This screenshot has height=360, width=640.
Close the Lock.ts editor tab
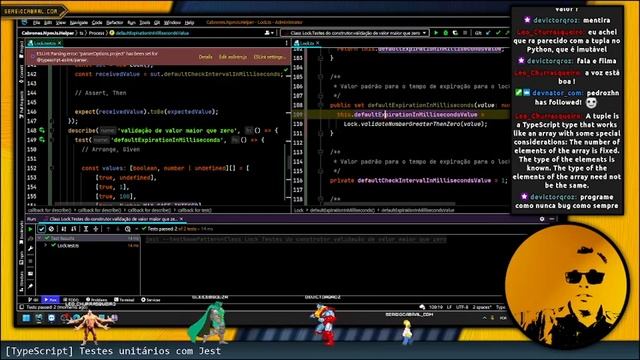[x=318, y=43]
